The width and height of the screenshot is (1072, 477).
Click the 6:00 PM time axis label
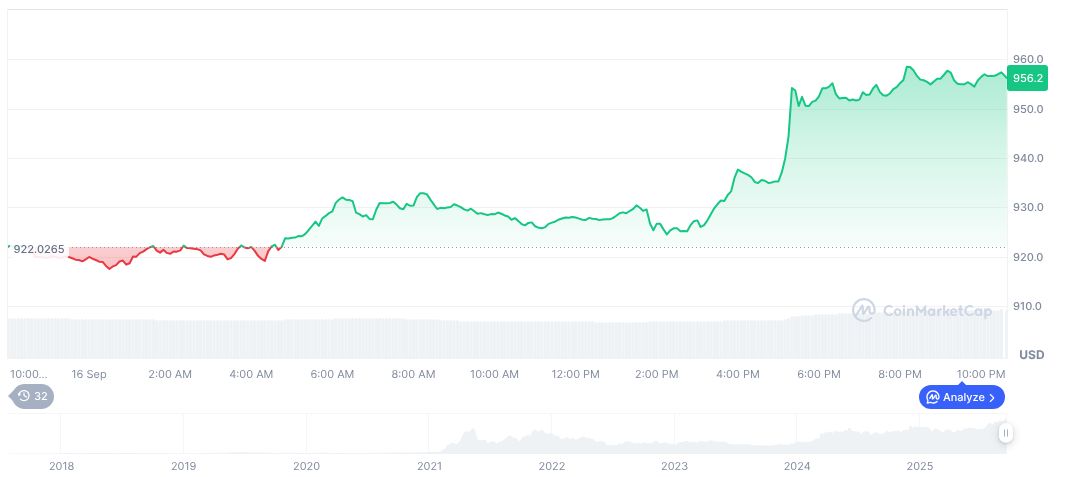pos(818,374)
